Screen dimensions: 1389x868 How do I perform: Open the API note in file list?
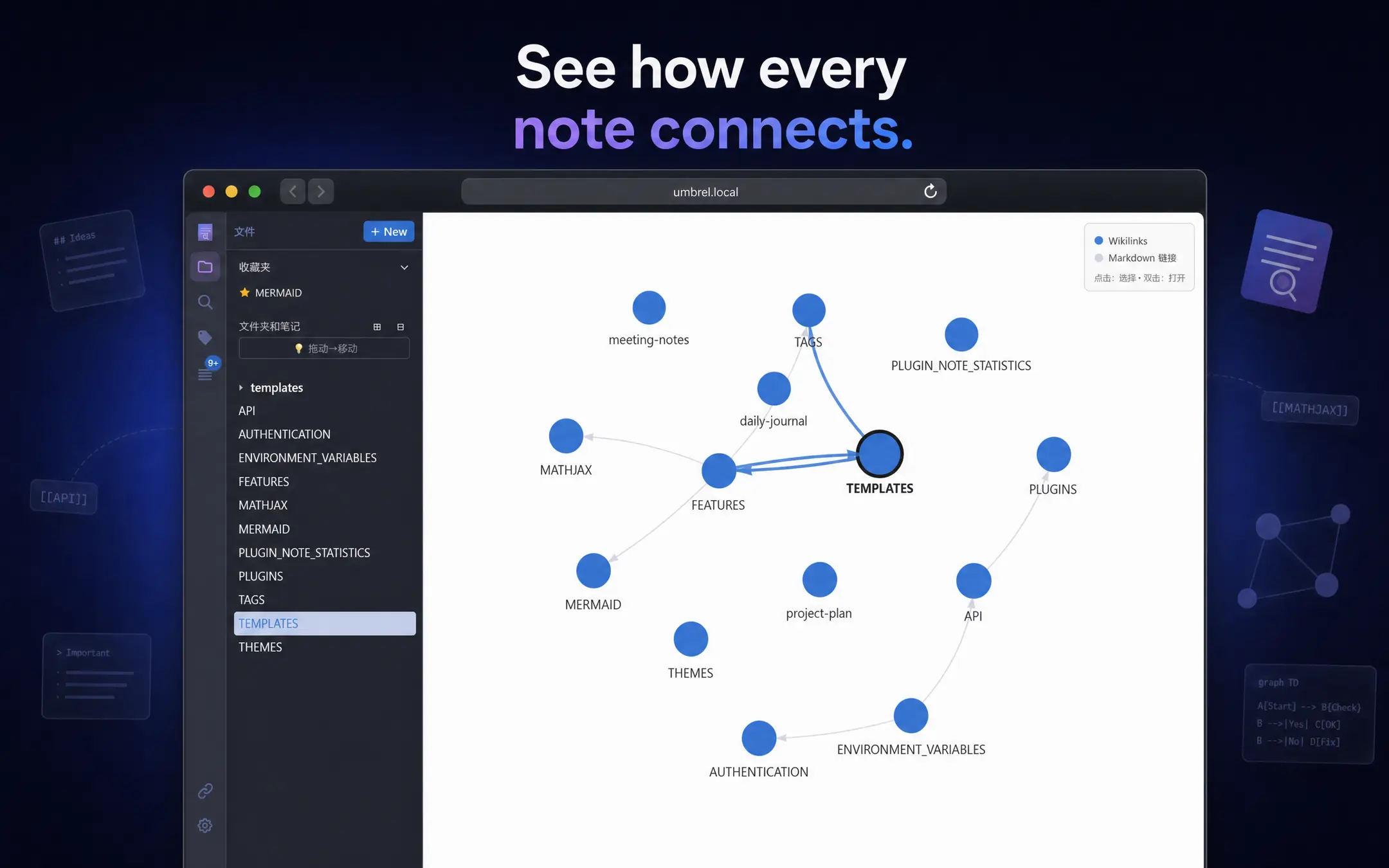click(x=247, y=411)
